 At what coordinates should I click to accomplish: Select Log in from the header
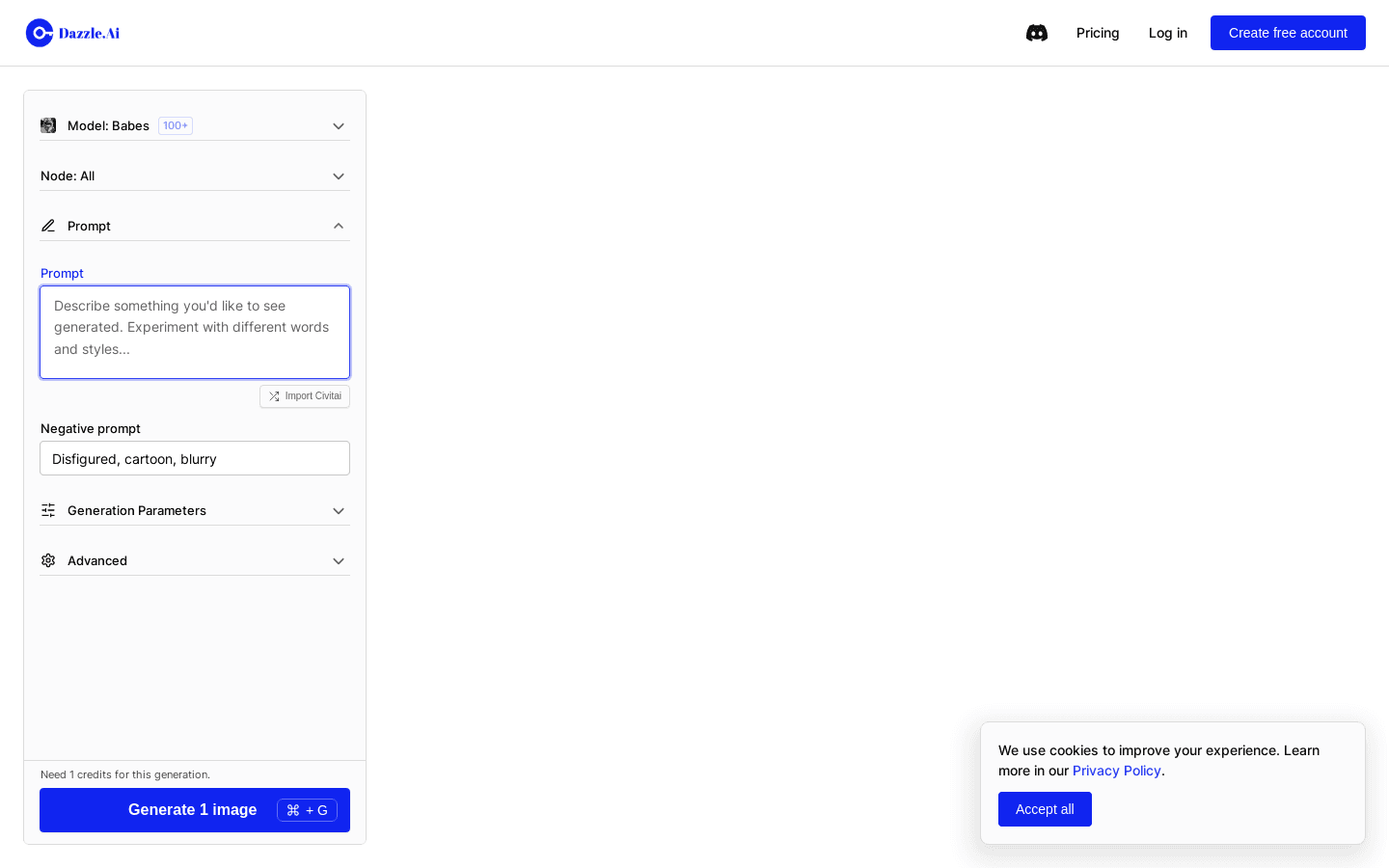1168,33
